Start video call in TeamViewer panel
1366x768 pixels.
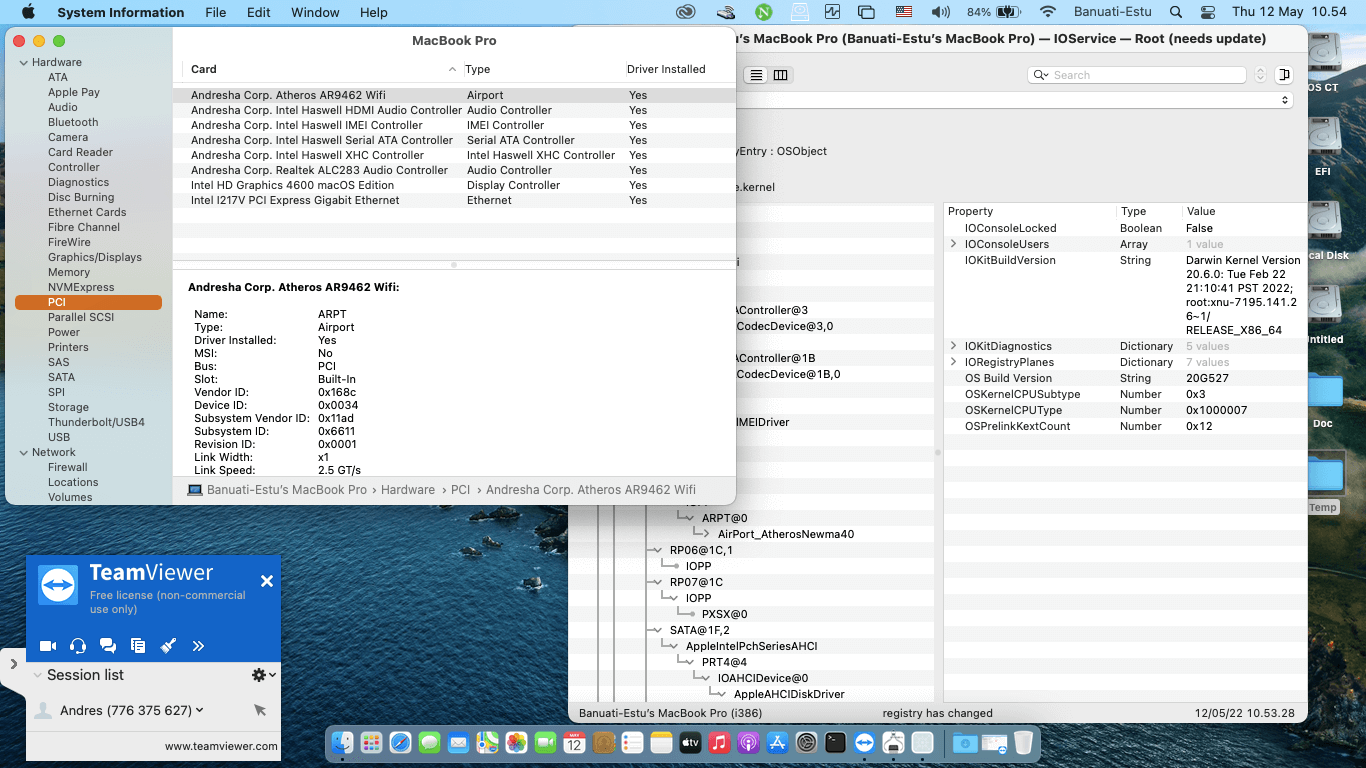coord(47,646)
